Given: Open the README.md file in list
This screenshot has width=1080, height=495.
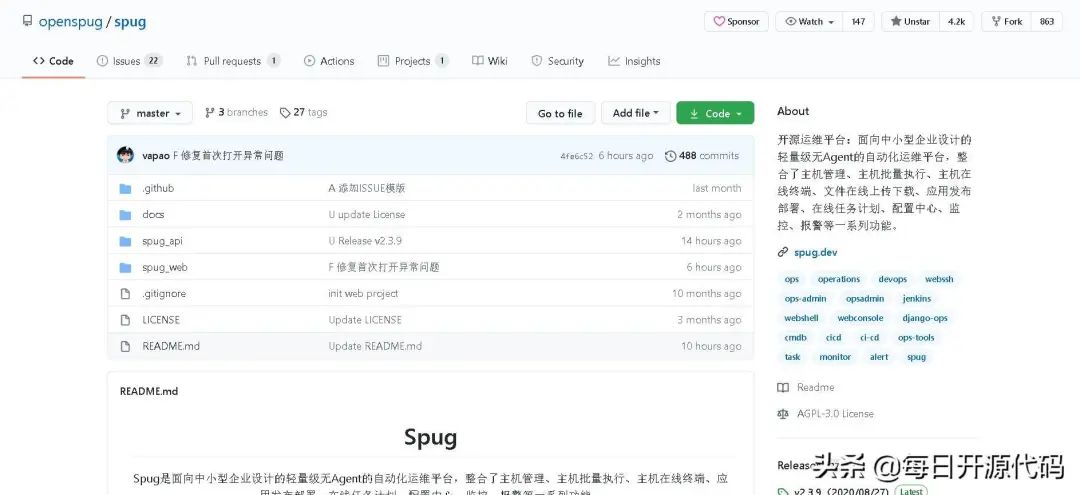Looking at the screenshot, I should [171, 346].
